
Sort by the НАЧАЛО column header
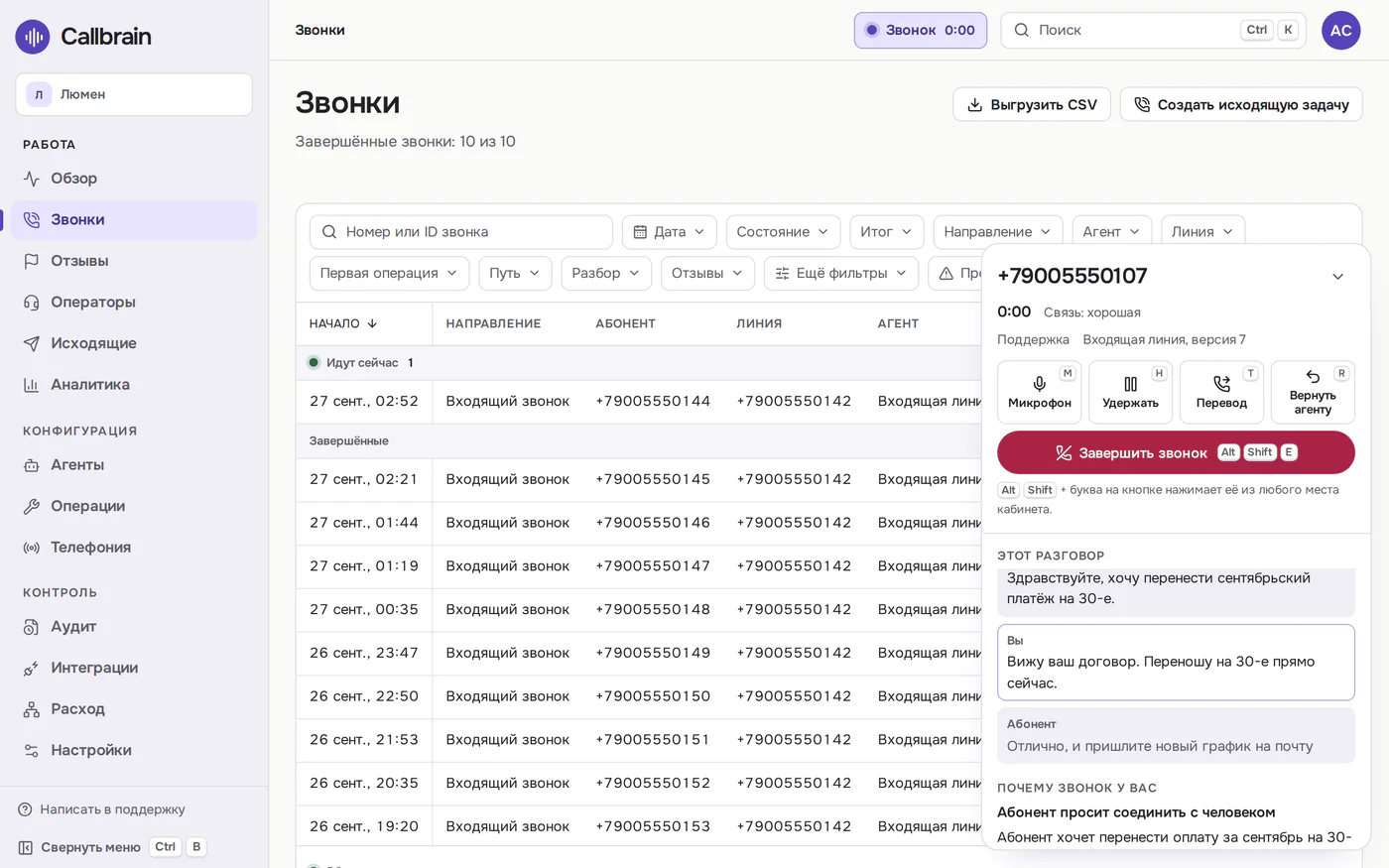click(343, 323)
